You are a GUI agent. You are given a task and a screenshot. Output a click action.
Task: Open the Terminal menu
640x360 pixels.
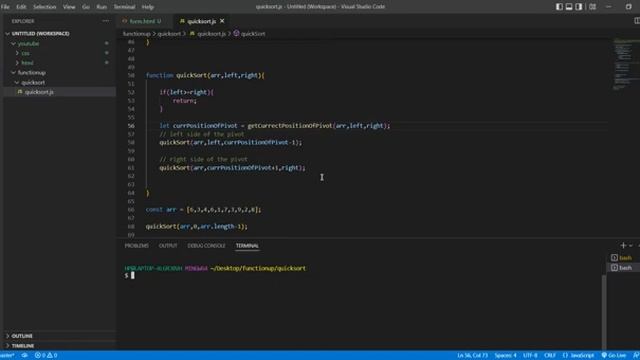pyautogui.click(x=124, y=7)
